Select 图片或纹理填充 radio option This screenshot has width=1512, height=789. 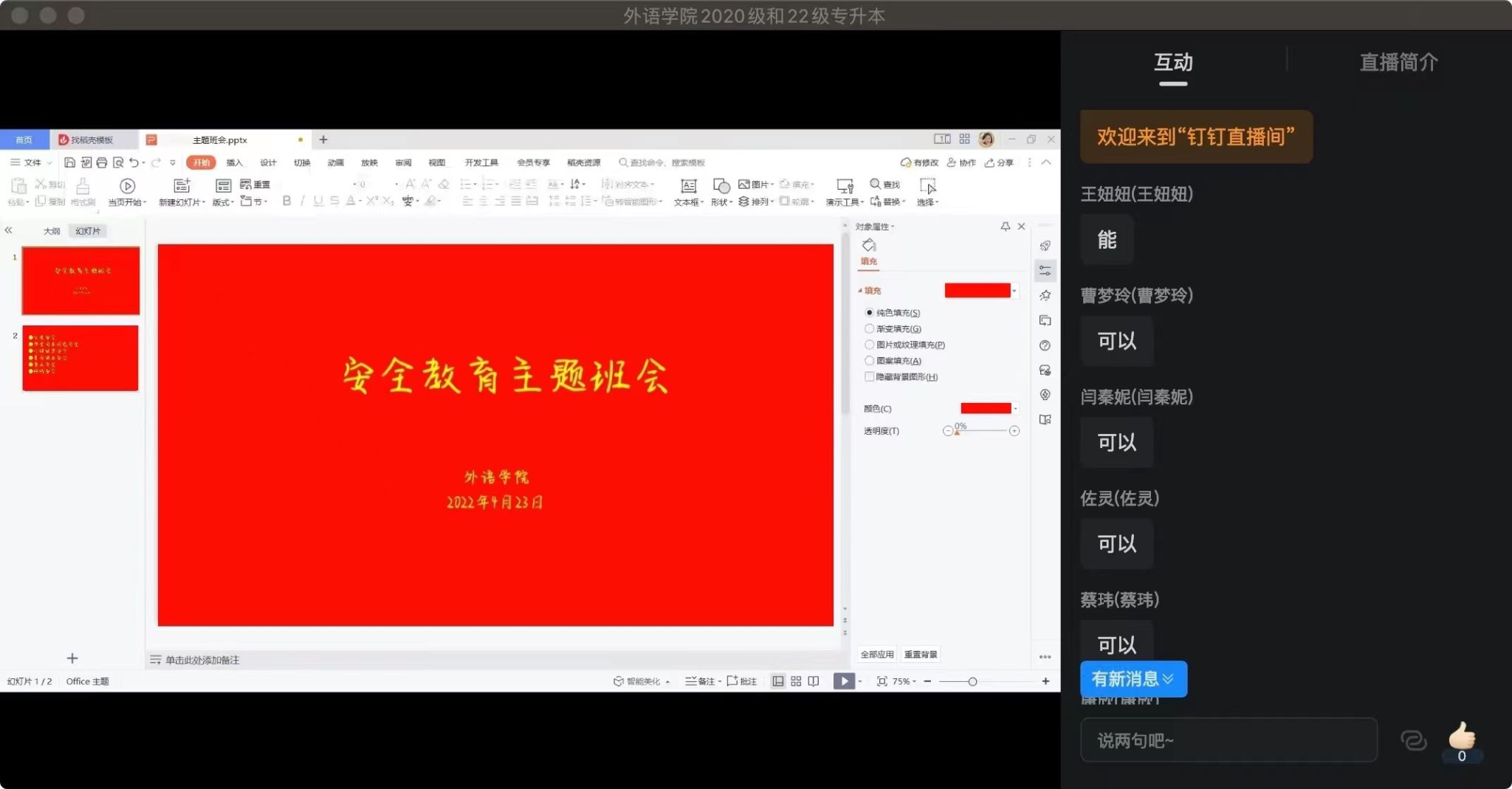coord(870,345)
